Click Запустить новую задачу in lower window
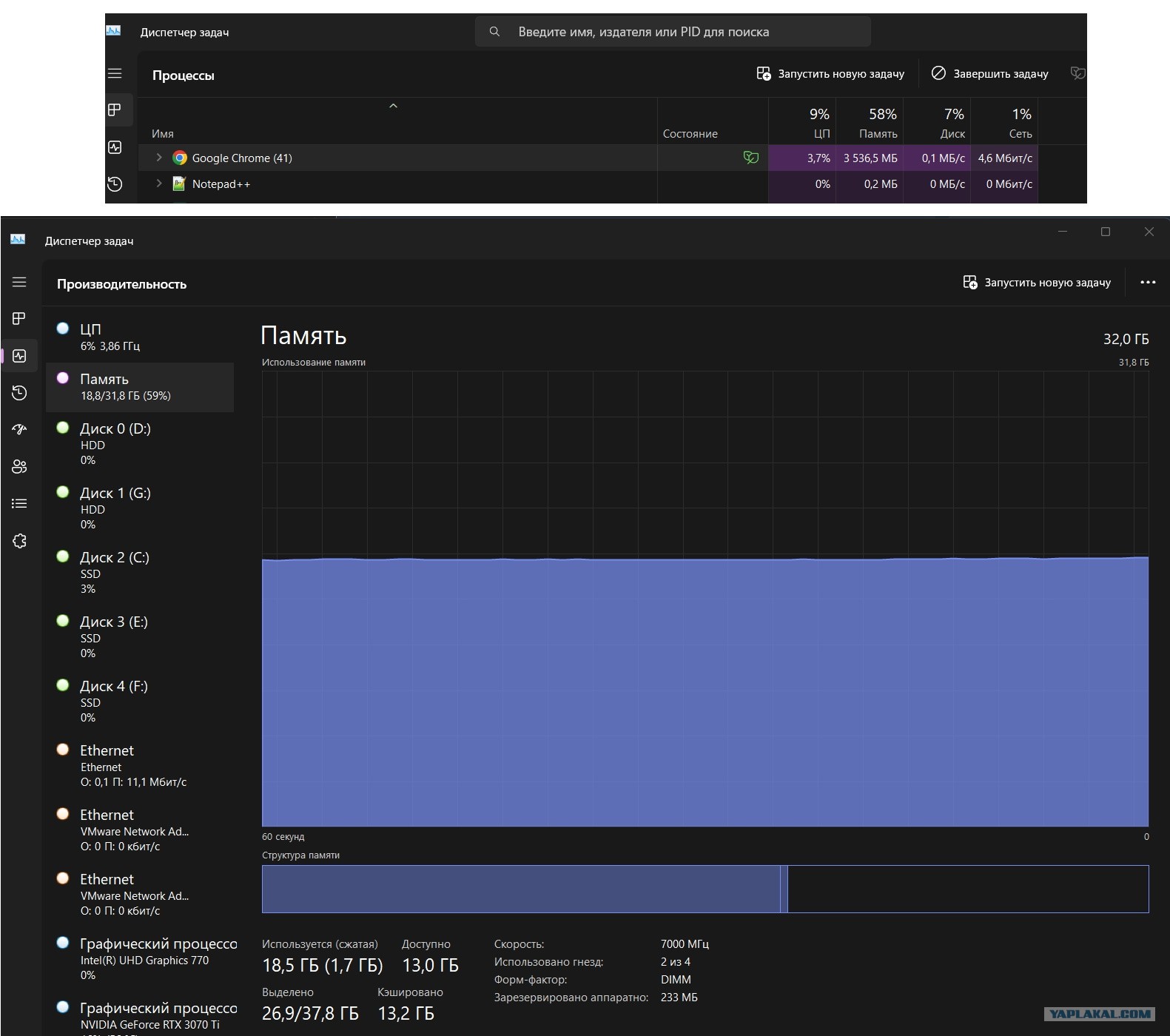Image resolution: width=1170 pixels, height=1036 pixels. coord(1037,282)
